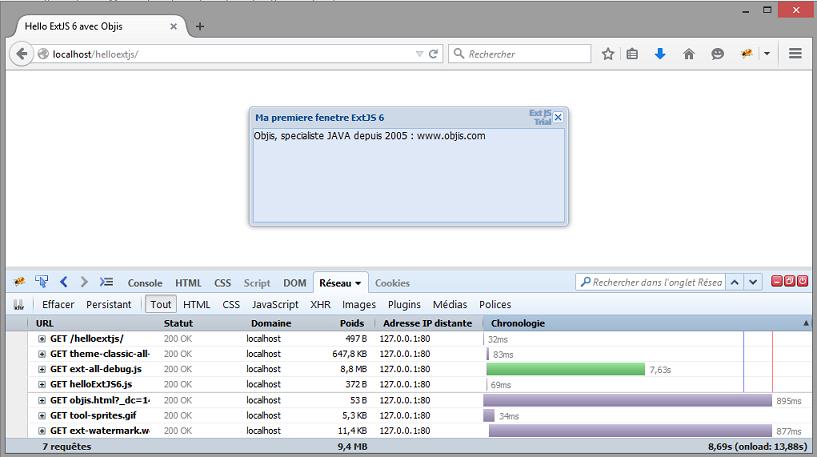The image size is (817, 457).
Task: Activate the element inspector icon
Action: [x=42, y=282]
